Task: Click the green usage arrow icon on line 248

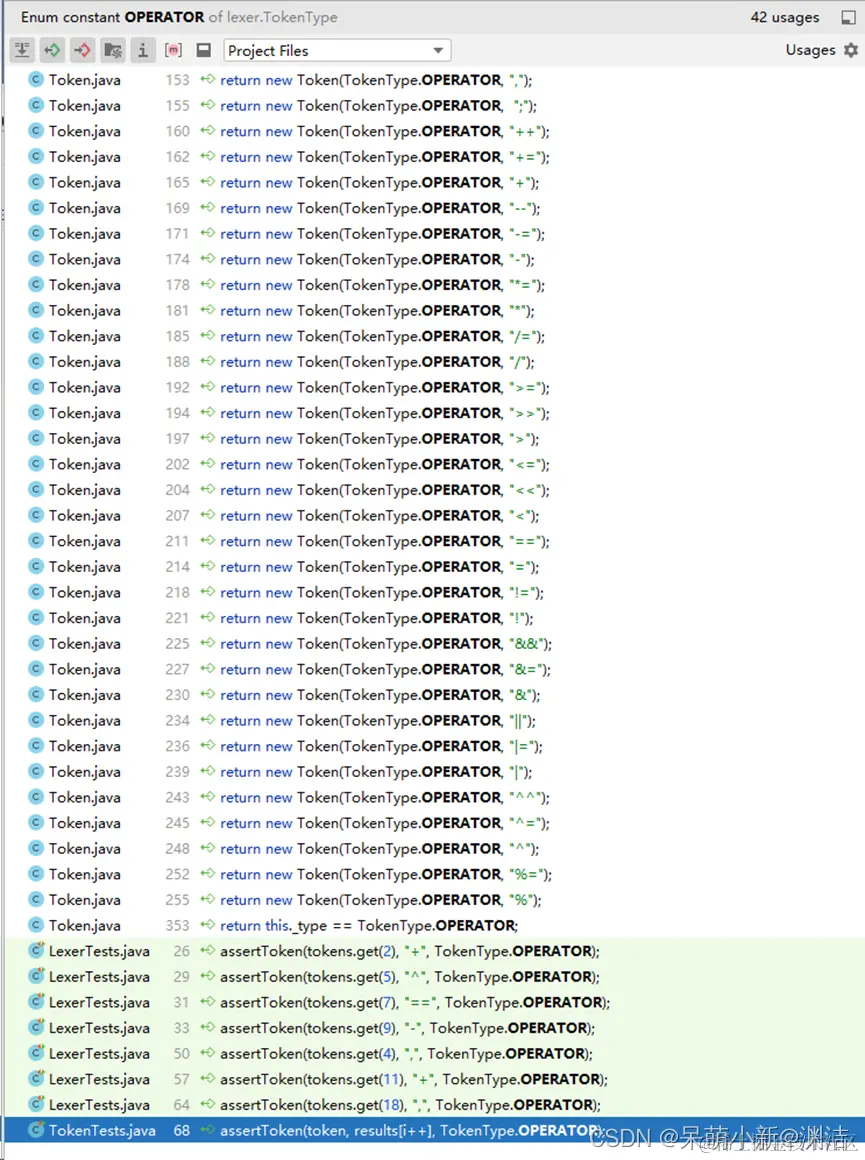Action: coord(208,848)
